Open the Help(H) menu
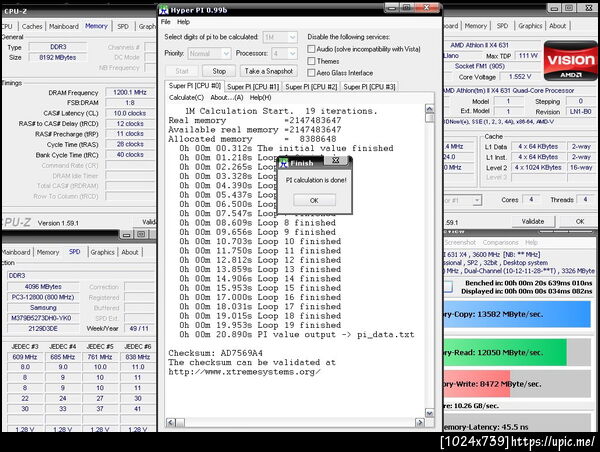This screenshot has height=452, width=600. tap(261, 98)
